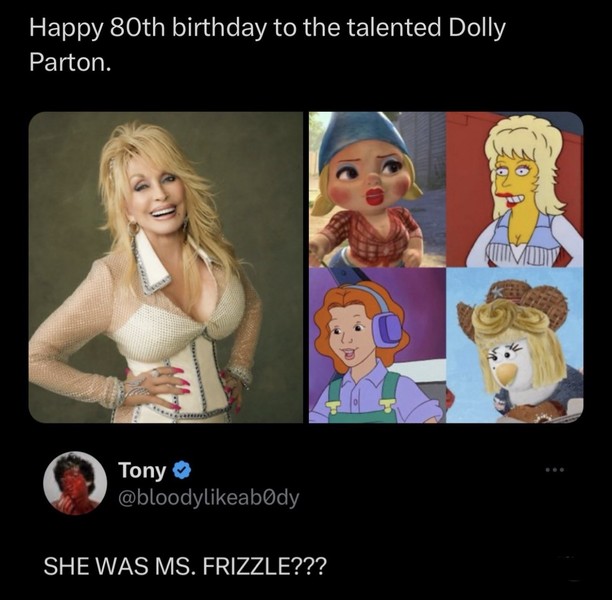Click the display name Tony
The image size is (612, 600).
(x=141, y=470)
